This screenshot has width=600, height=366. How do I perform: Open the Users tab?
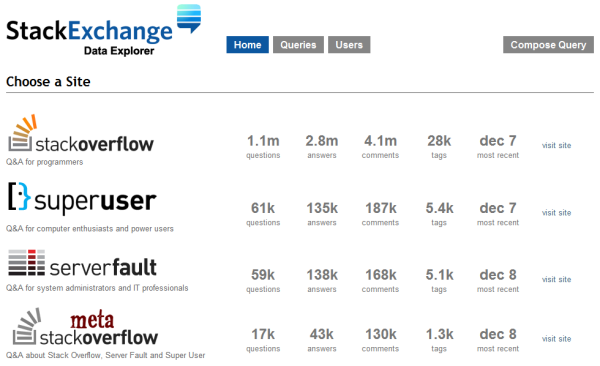click(x=349, y=45)
